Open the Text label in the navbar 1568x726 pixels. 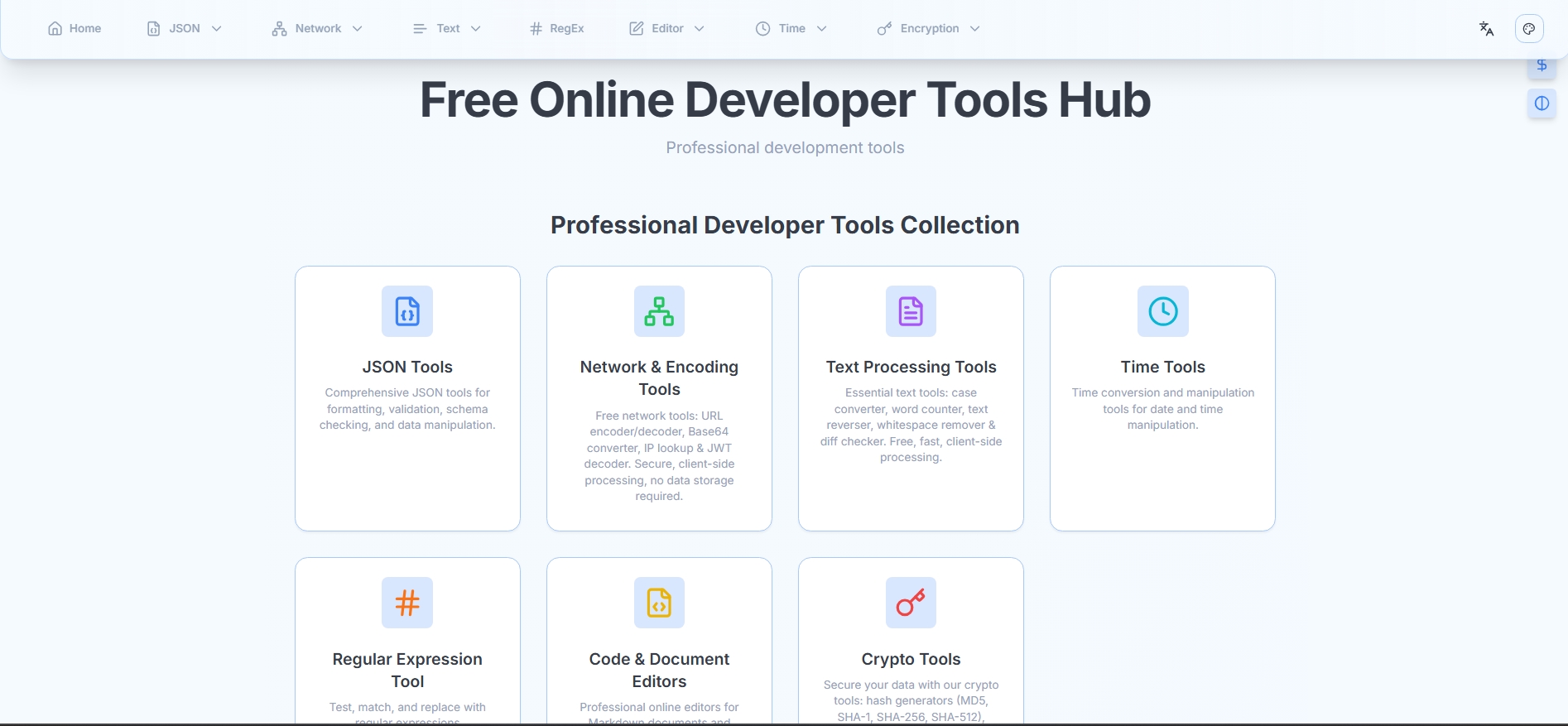(x=448, y=29)
